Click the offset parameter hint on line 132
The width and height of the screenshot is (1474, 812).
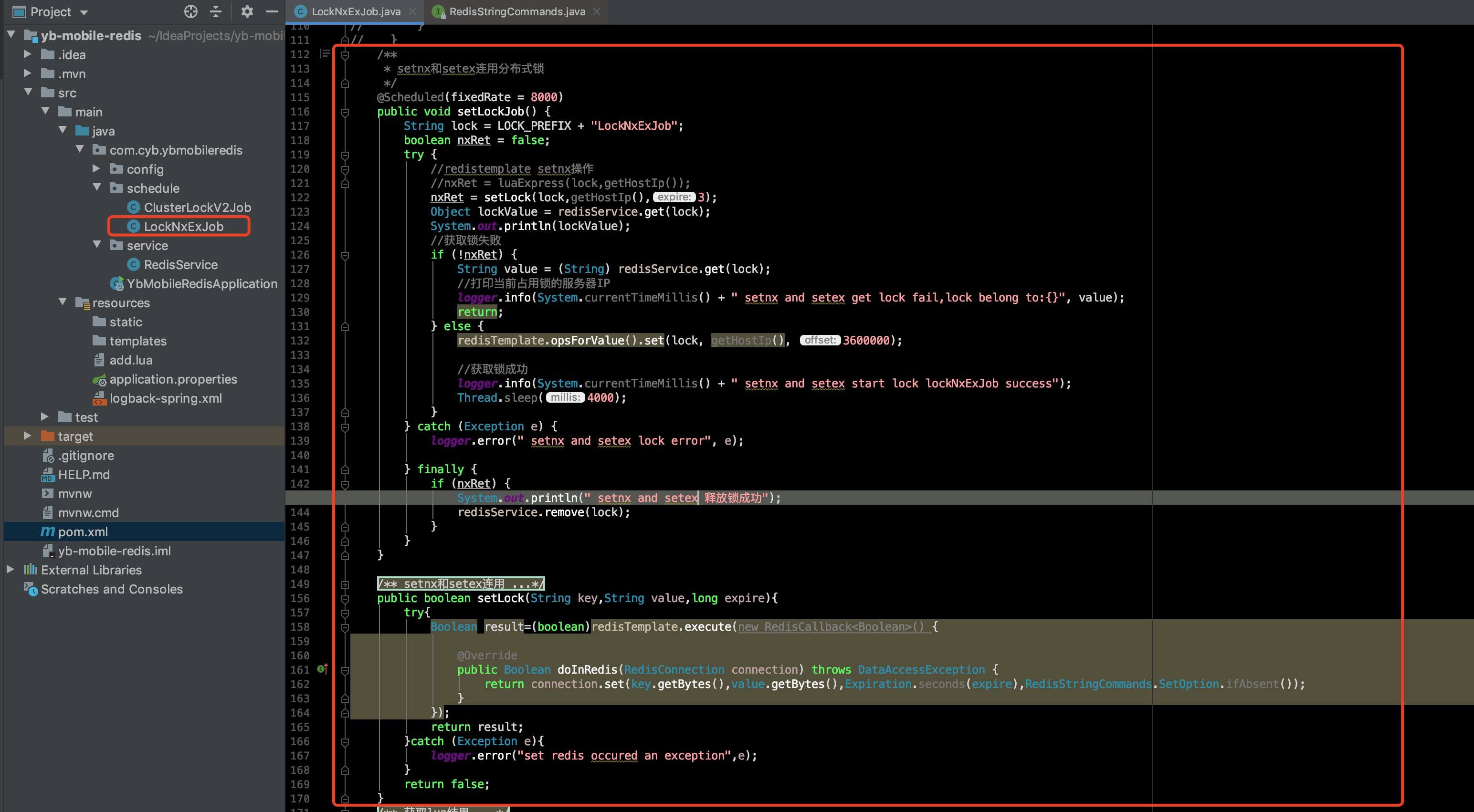(820, 340)
